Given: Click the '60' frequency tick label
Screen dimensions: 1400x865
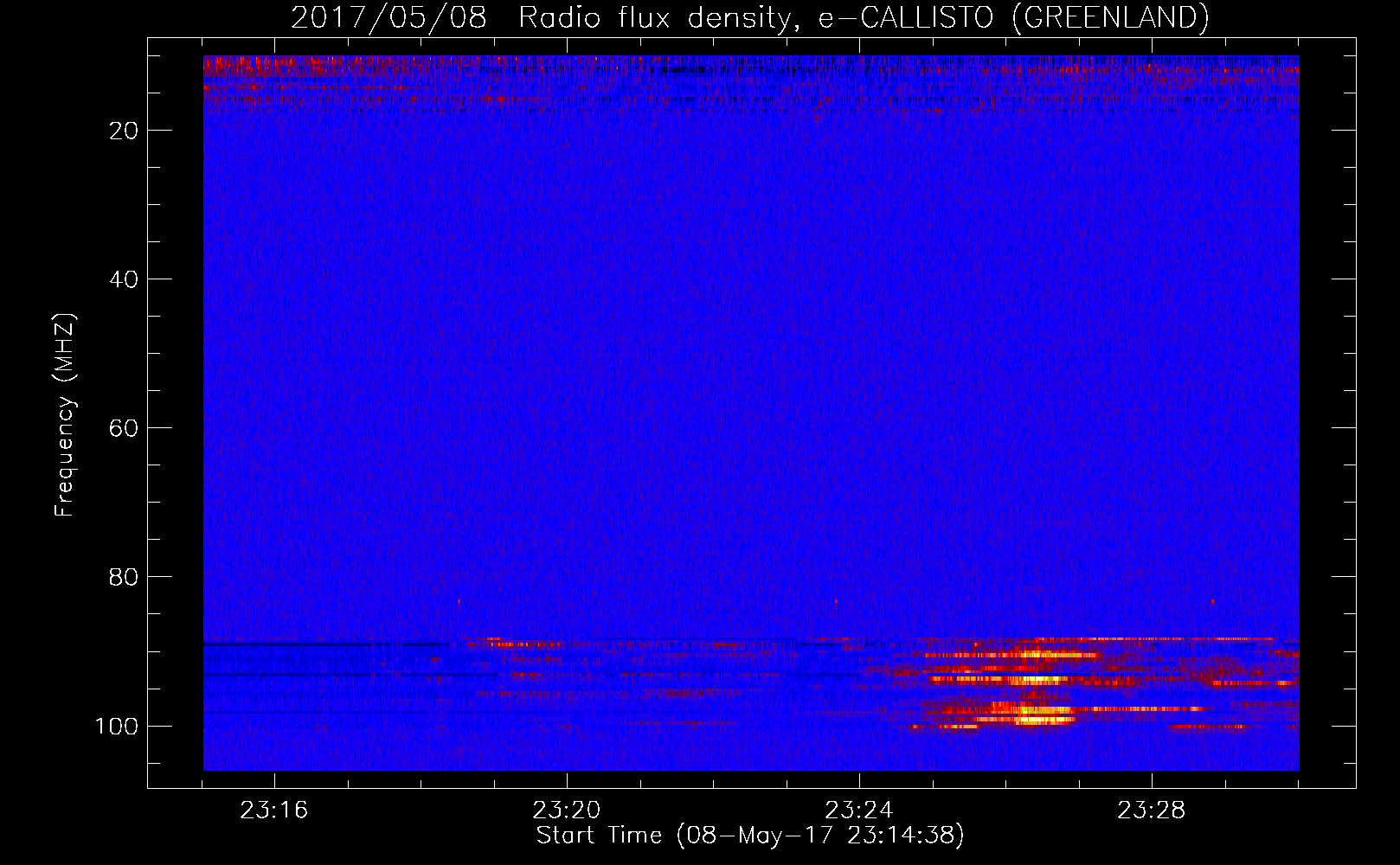Looking at the screenshot, I should [x=124, y=428].
